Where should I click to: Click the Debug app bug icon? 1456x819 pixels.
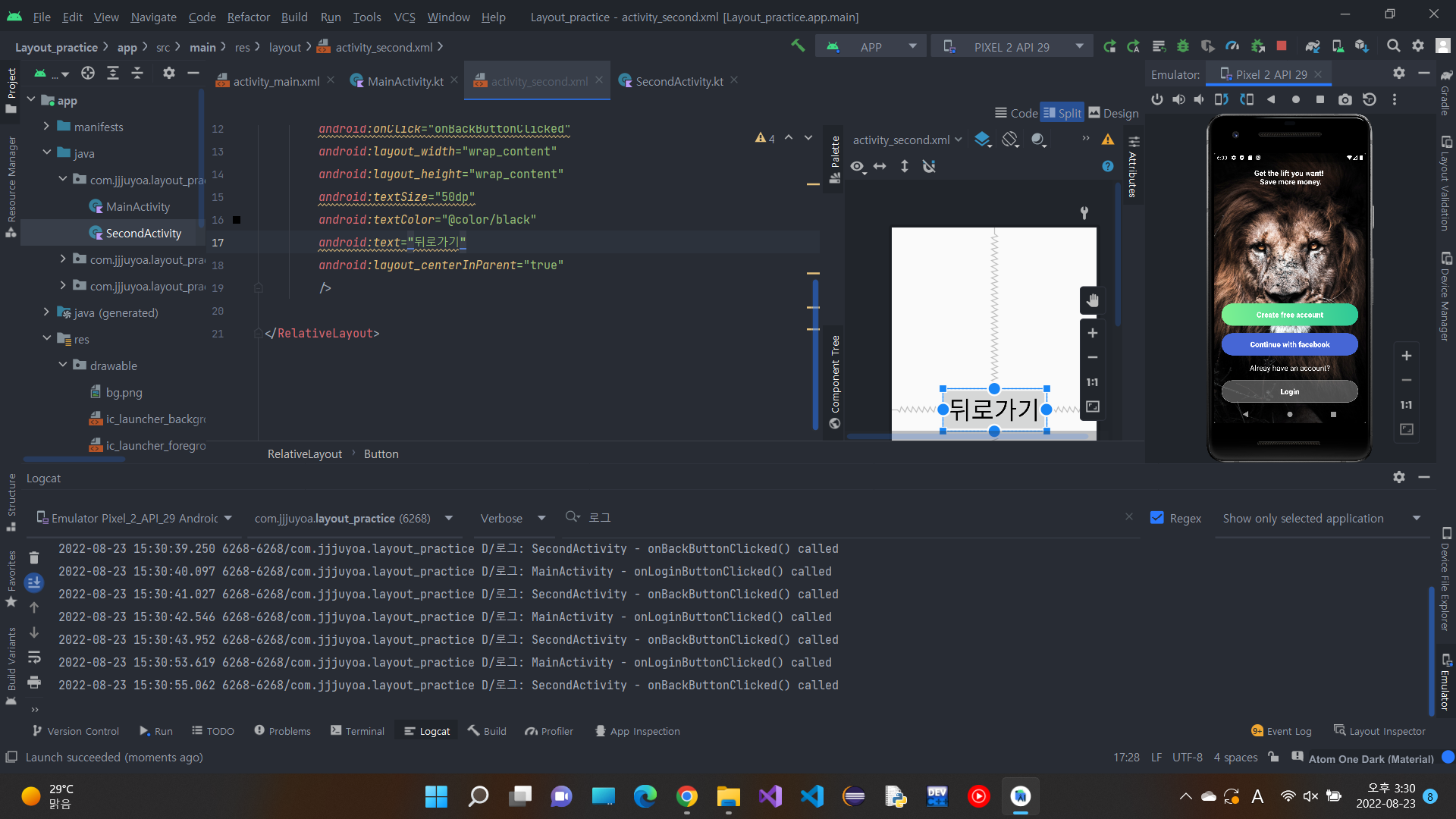coord(1182,46)
